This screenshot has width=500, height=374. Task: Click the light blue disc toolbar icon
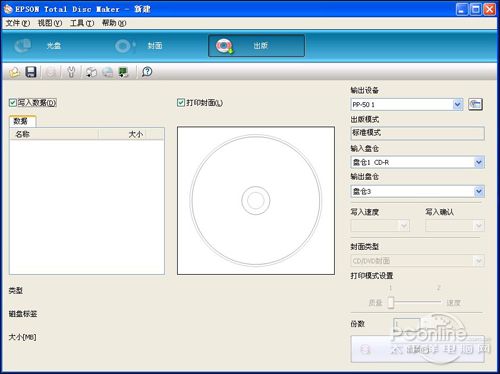pyautogui.click(x=107, y=72)
